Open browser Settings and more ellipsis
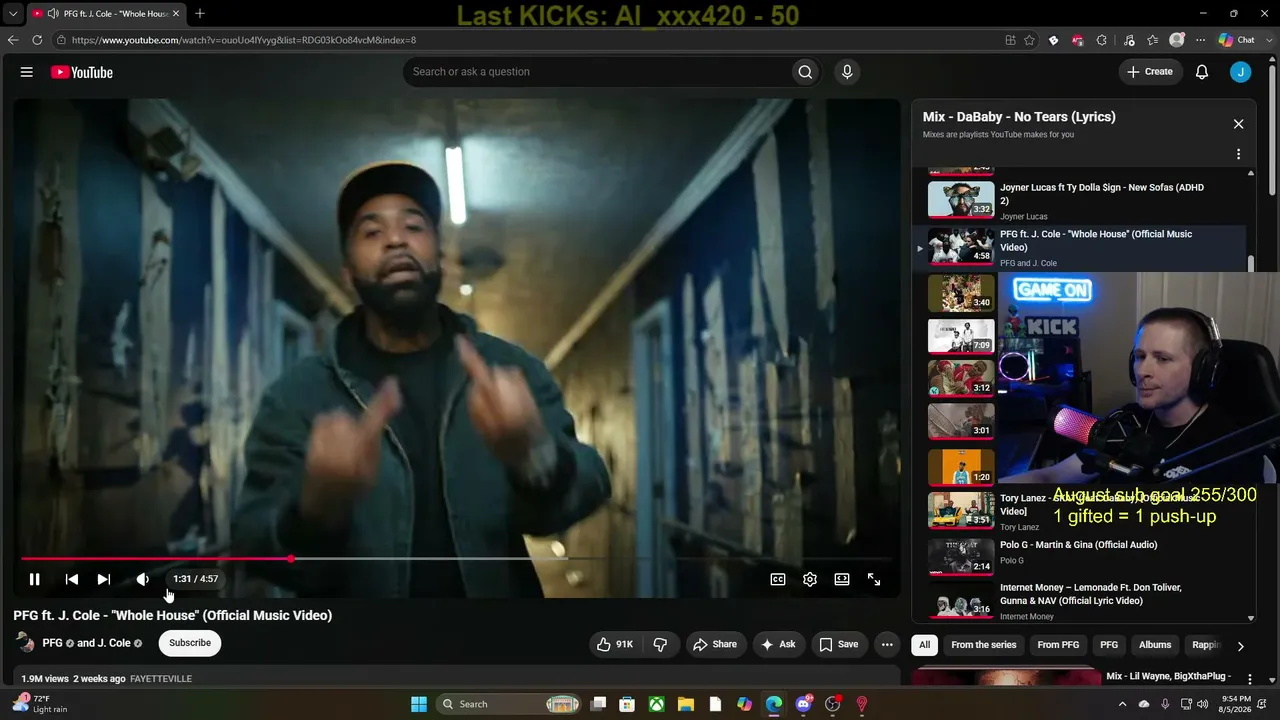This screenshot has width=1280, height=720. [x=1201, y=40]
